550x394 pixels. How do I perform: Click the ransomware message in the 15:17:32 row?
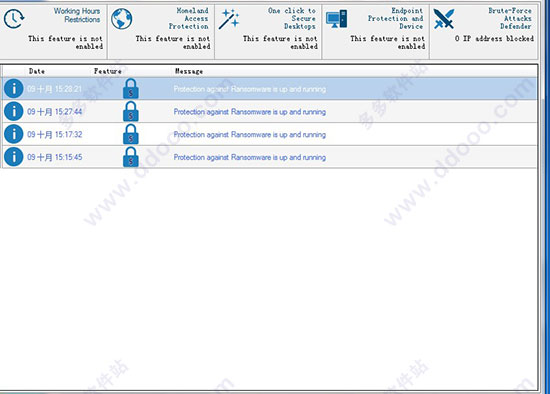coord(250,135)
